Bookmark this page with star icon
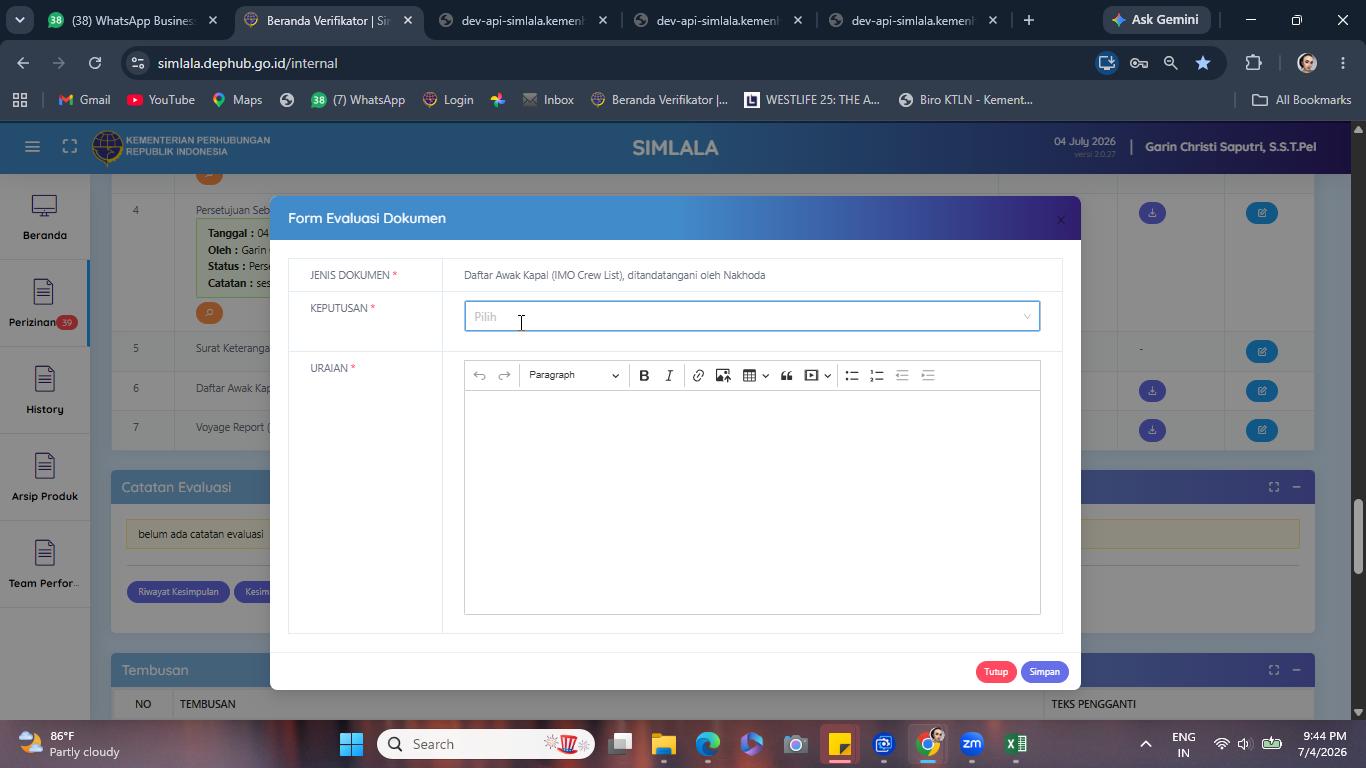 click(x=1203, y=63)
